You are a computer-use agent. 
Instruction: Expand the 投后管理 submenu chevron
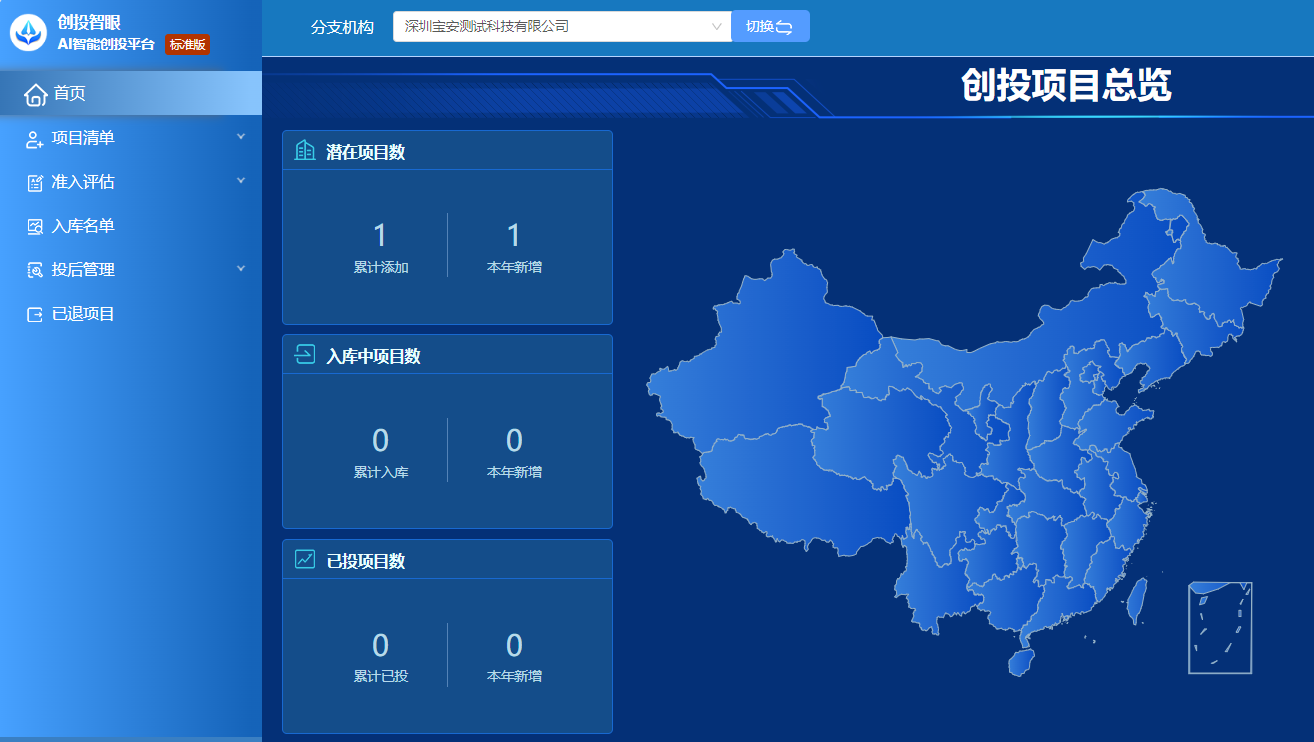coord(241,269)
